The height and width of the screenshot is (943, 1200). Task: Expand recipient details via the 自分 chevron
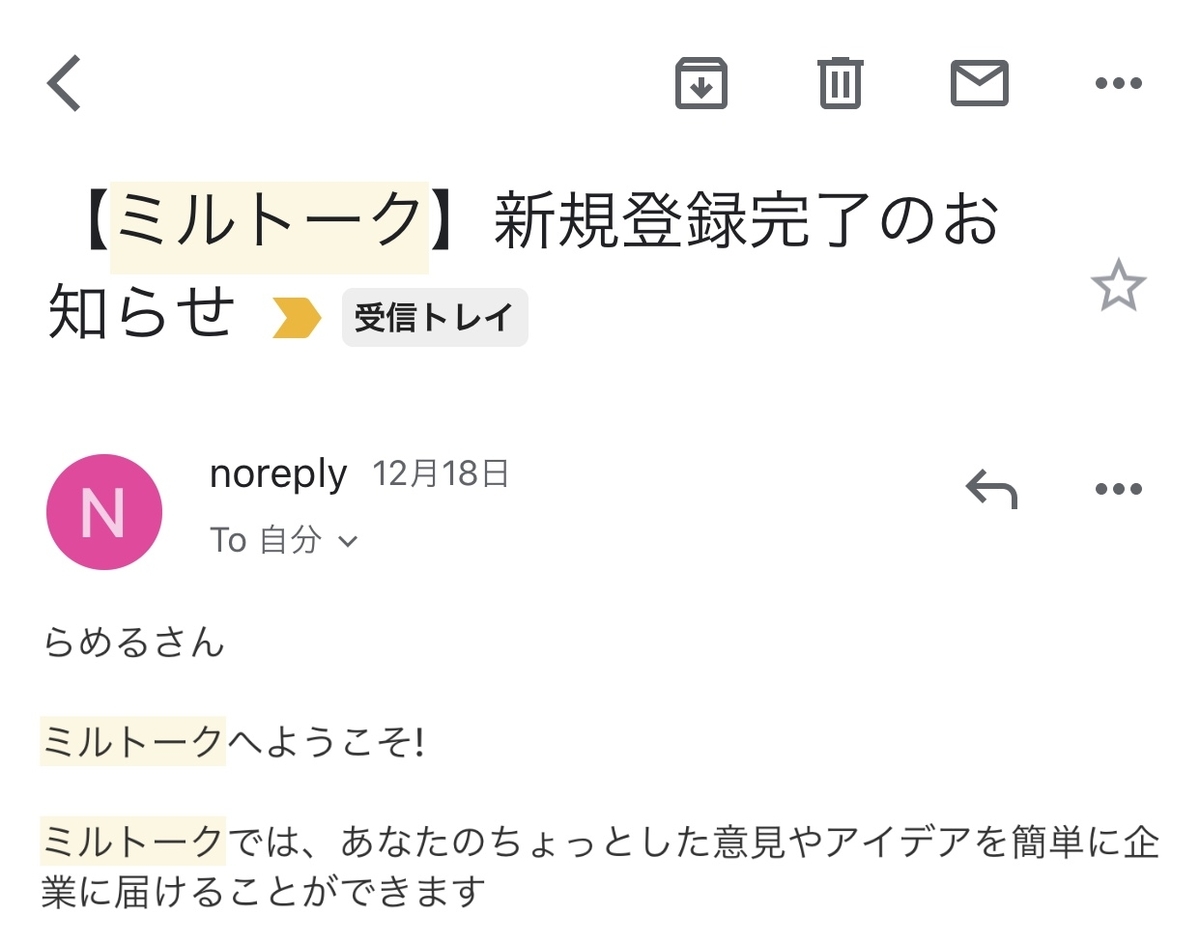click(347, 540)
